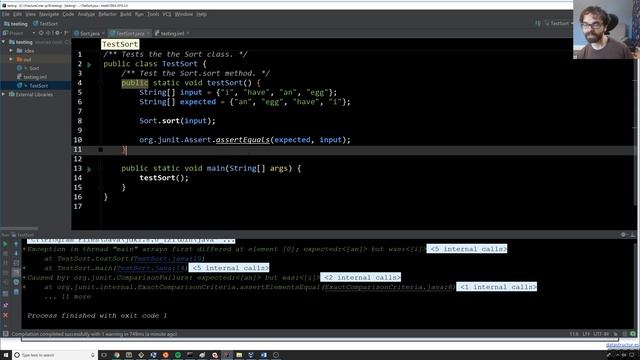
Task: Click the tool windows toggle icon in status bar
Action: 5,334
